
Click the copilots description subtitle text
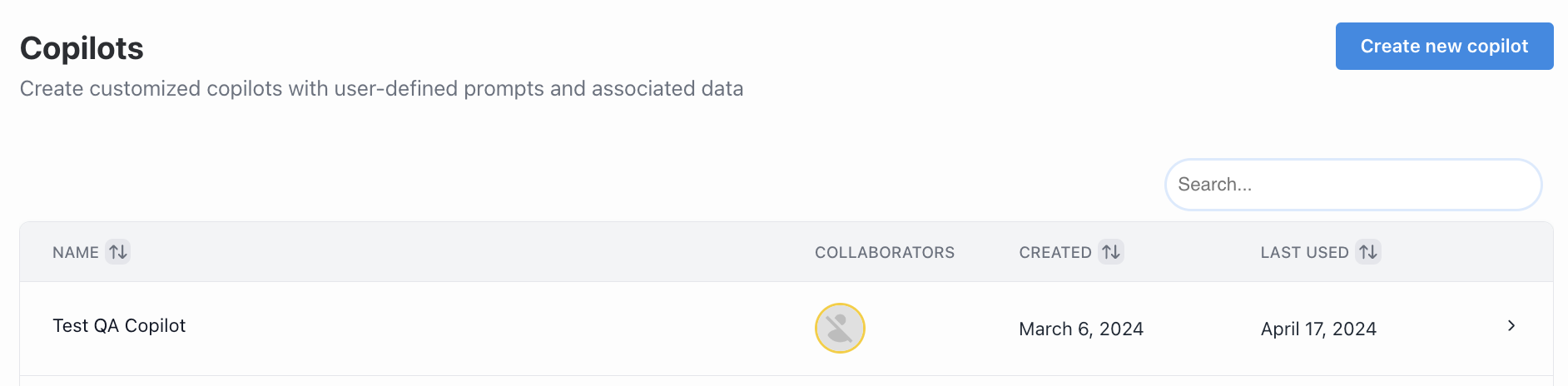click(381, 89)
